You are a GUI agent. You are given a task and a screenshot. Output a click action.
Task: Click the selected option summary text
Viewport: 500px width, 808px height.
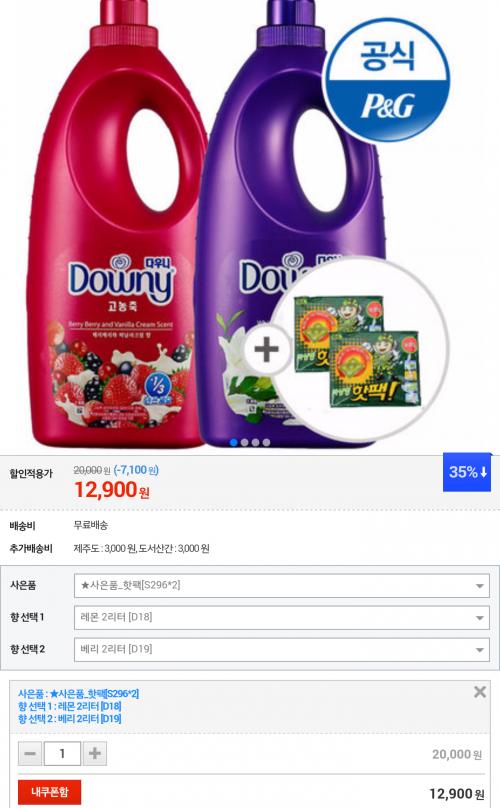(78, 706)
